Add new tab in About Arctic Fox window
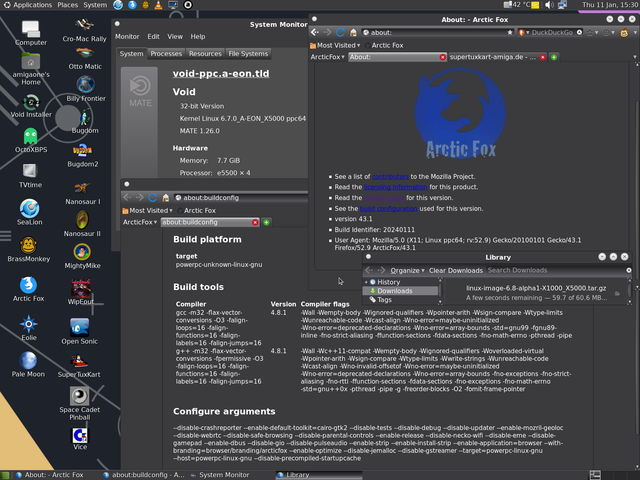The width and height of the screenshot is (640, 480). pos(554,57)
